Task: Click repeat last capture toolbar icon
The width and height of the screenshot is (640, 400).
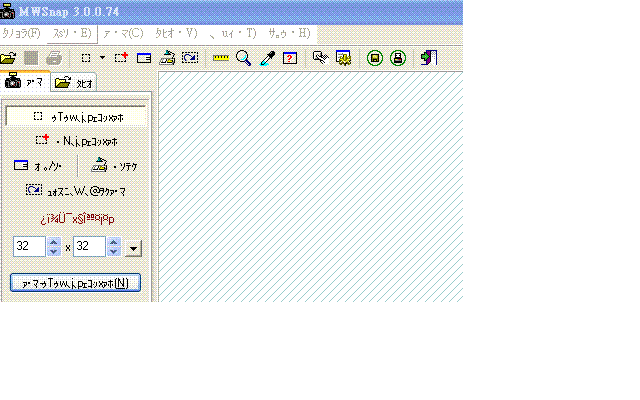Action: pyautogui.click(x=190, y=58)
